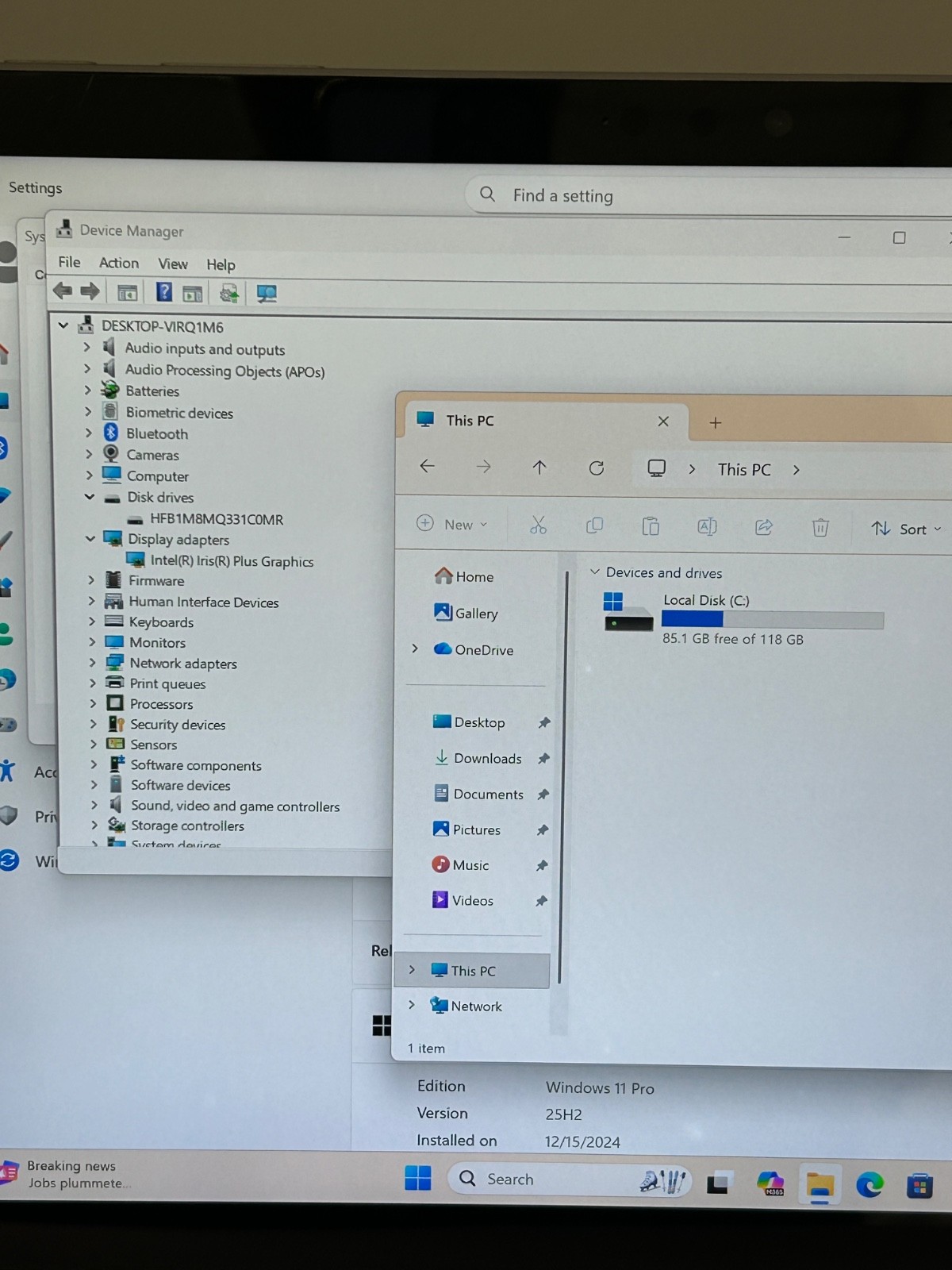The width and height of the screenshot is (952, 1270).
Task: Open Gallery in File Explorer sidebar
Action: click(x=466, y=613)
